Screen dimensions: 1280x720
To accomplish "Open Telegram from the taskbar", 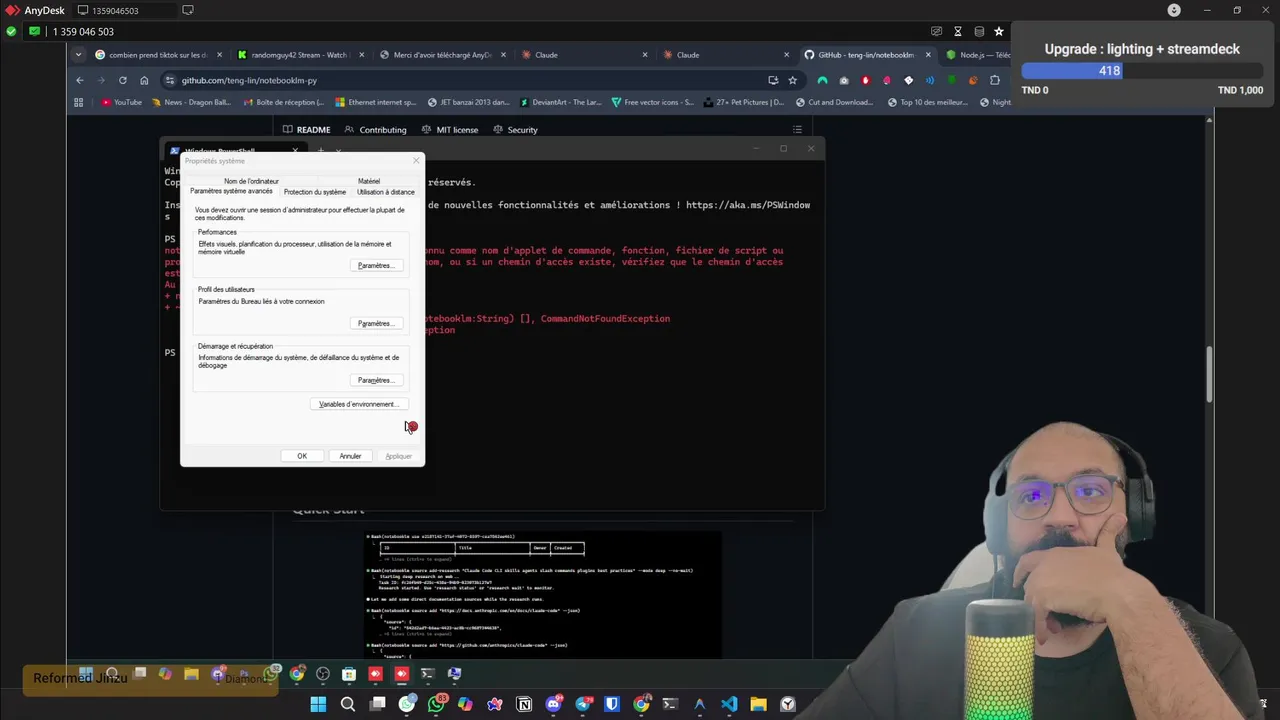I will (583, 704).
